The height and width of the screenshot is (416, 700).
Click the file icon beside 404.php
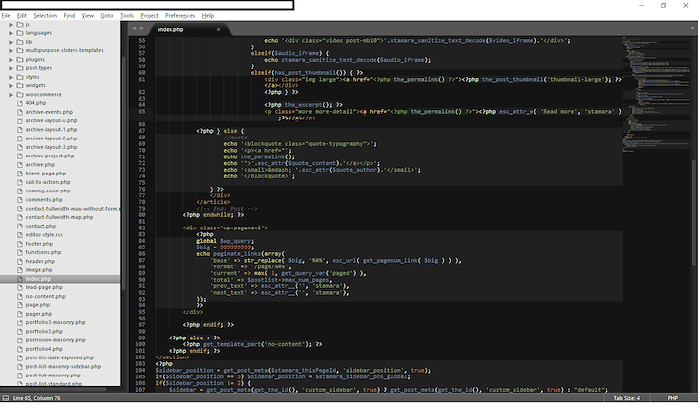[20, 103]
